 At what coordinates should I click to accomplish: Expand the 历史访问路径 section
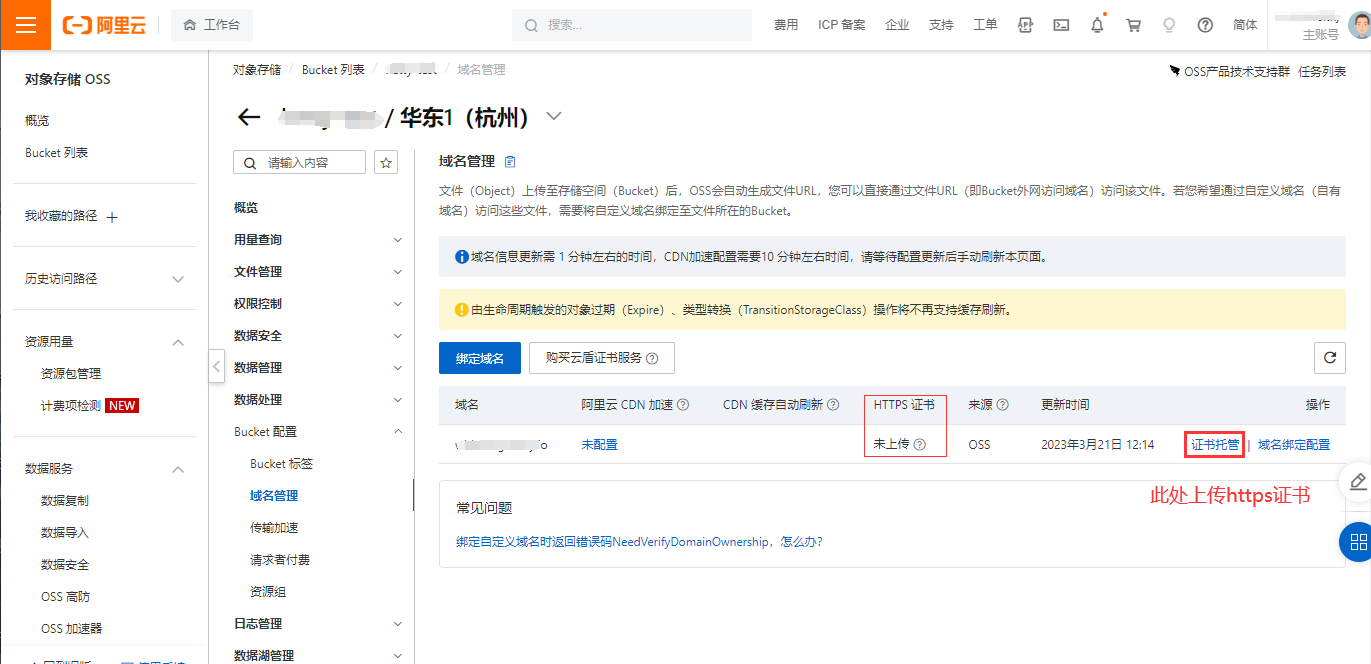[178, 279]
